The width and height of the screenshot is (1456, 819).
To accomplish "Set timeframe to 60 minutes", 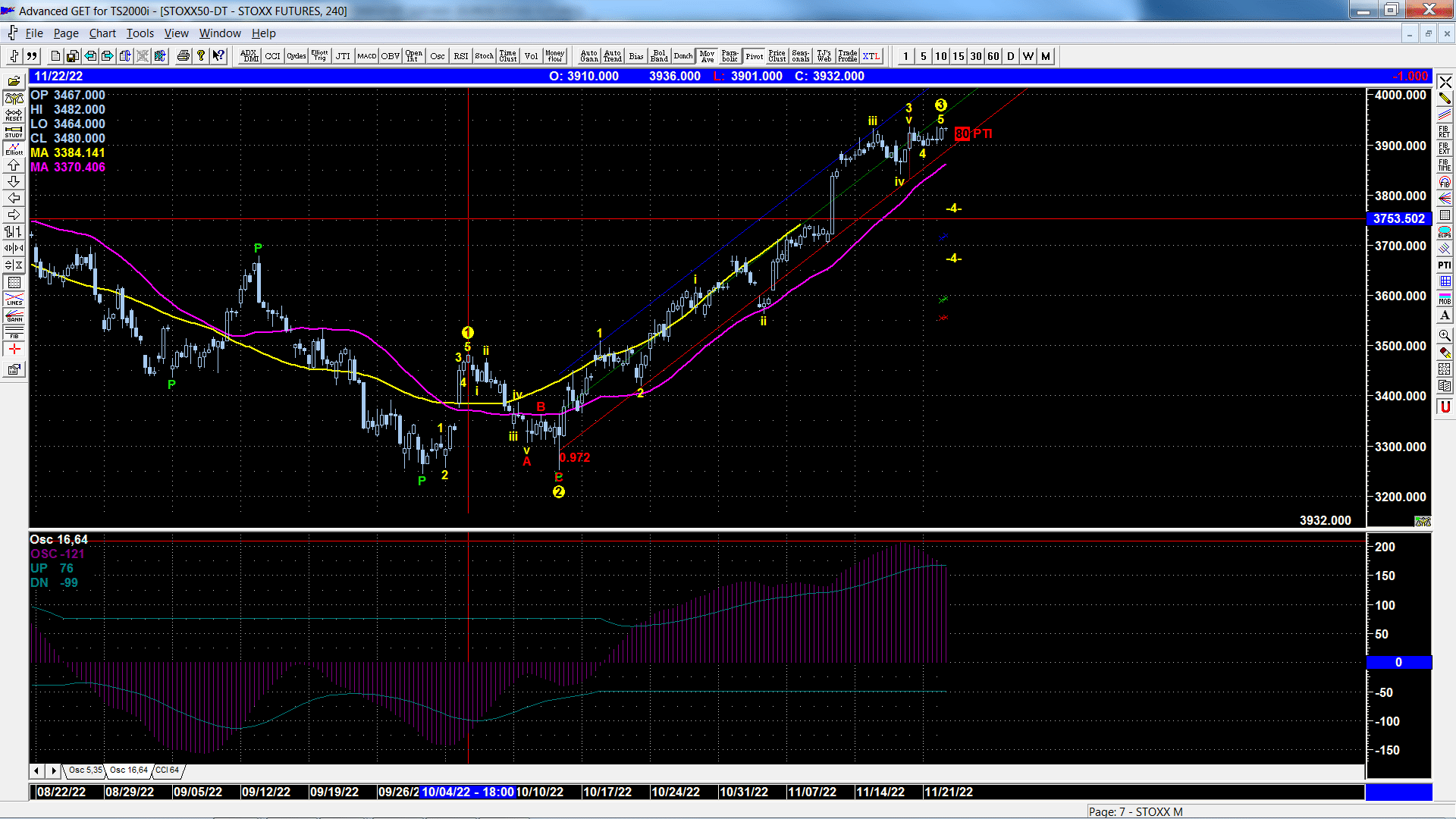I will [x=993, y=56].
